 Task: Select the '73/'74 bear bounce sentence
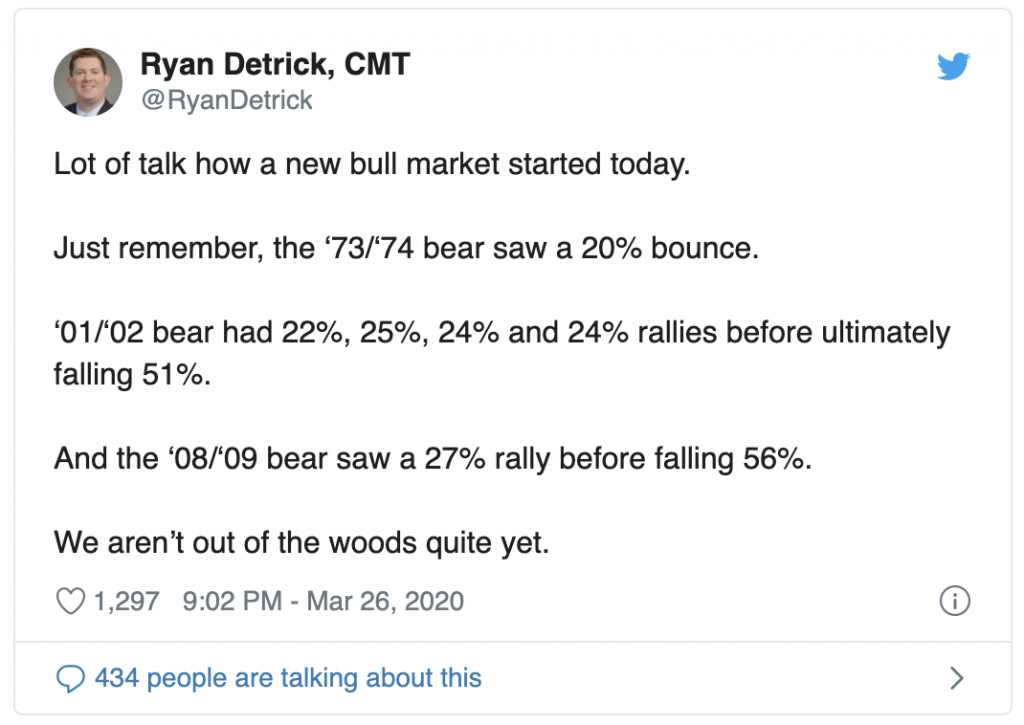[406, 247]
